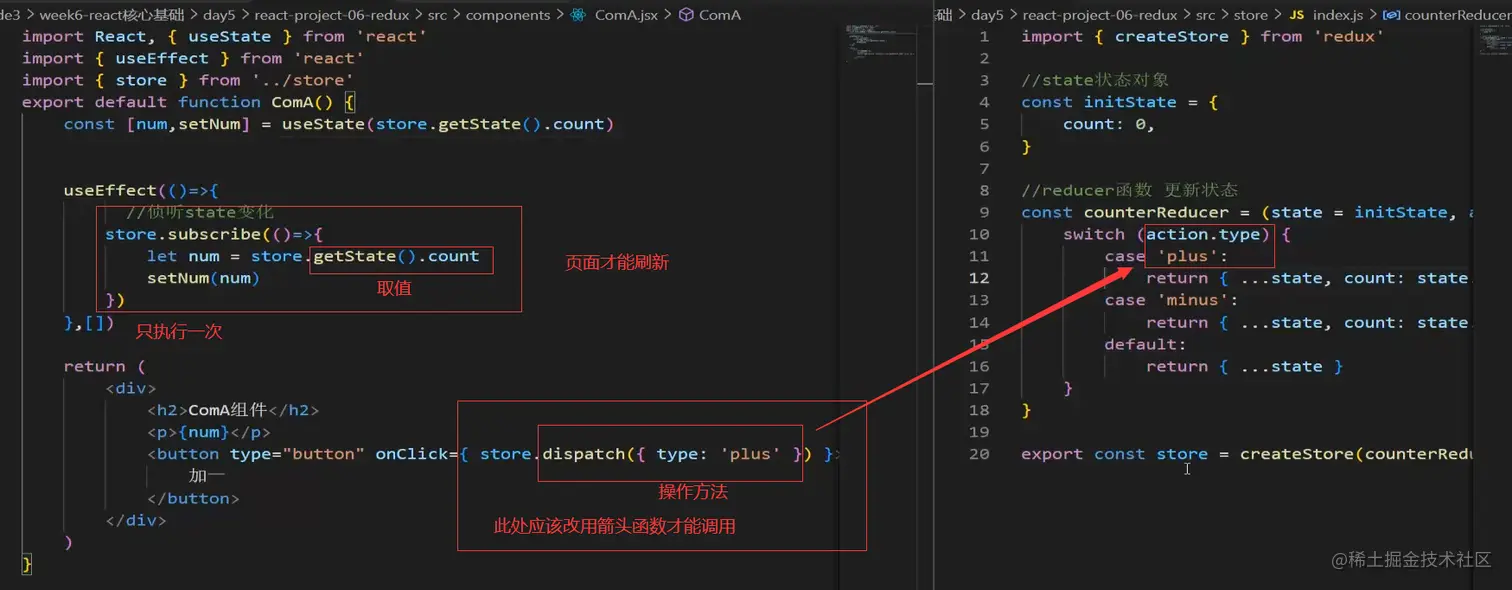This screenshot has width=1512, height=590.
Task: Click line number 20 in index.js
Action: pyautogui.click(x=979, y=454)
